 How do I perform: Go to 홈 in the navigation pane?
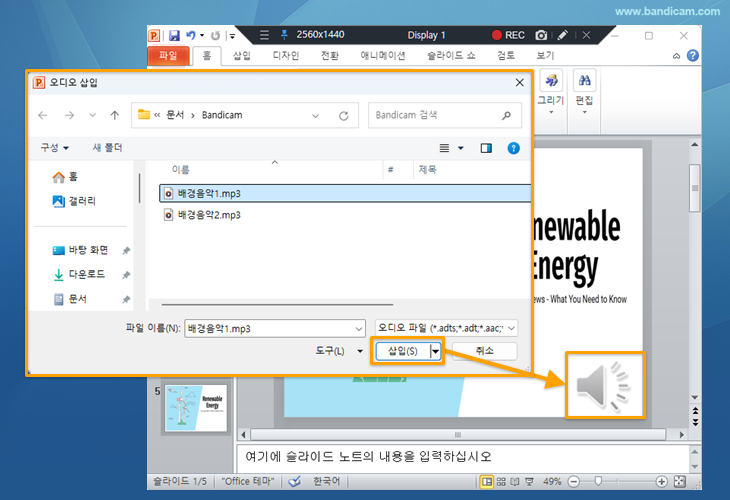[x=65, y=177]
